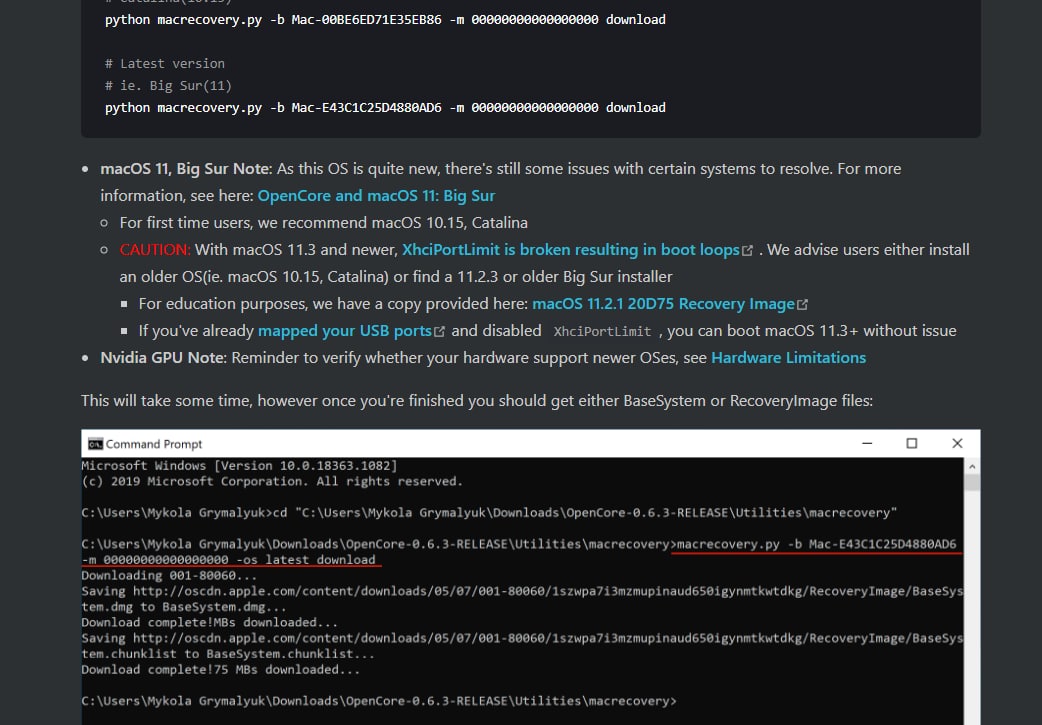
Task: Click the Mac-00BE6ED71E35EB86 python command line
Action: click(x=385, y=20)
